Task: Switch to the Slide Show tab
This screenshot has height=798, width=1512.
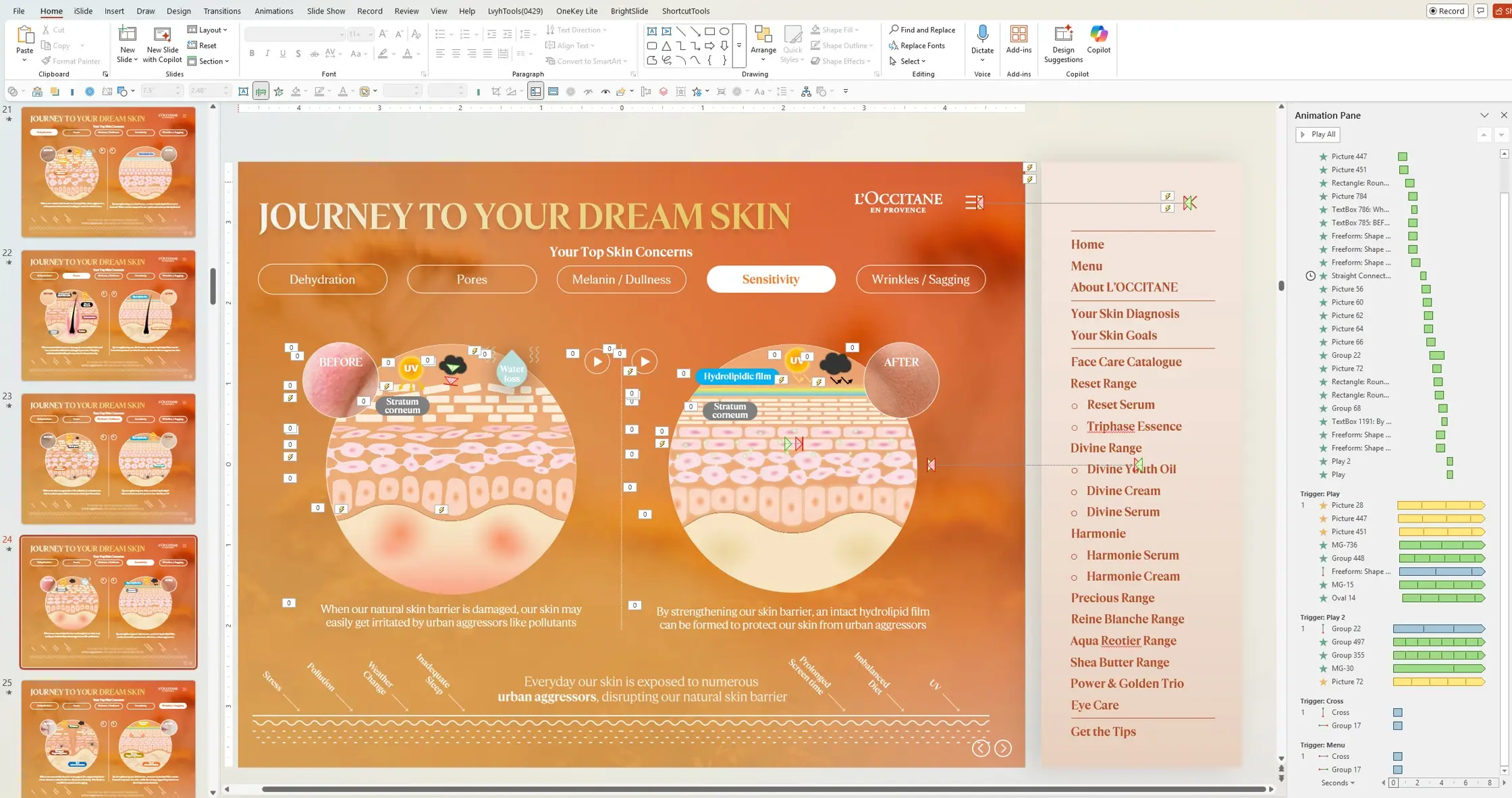Action: pos(326,11)
